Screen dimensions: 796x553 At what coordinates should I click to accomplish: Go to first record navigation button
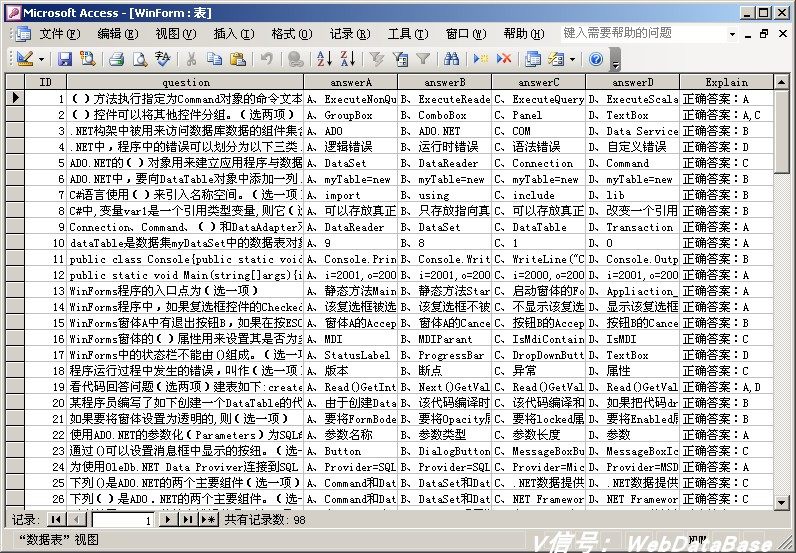56,519
